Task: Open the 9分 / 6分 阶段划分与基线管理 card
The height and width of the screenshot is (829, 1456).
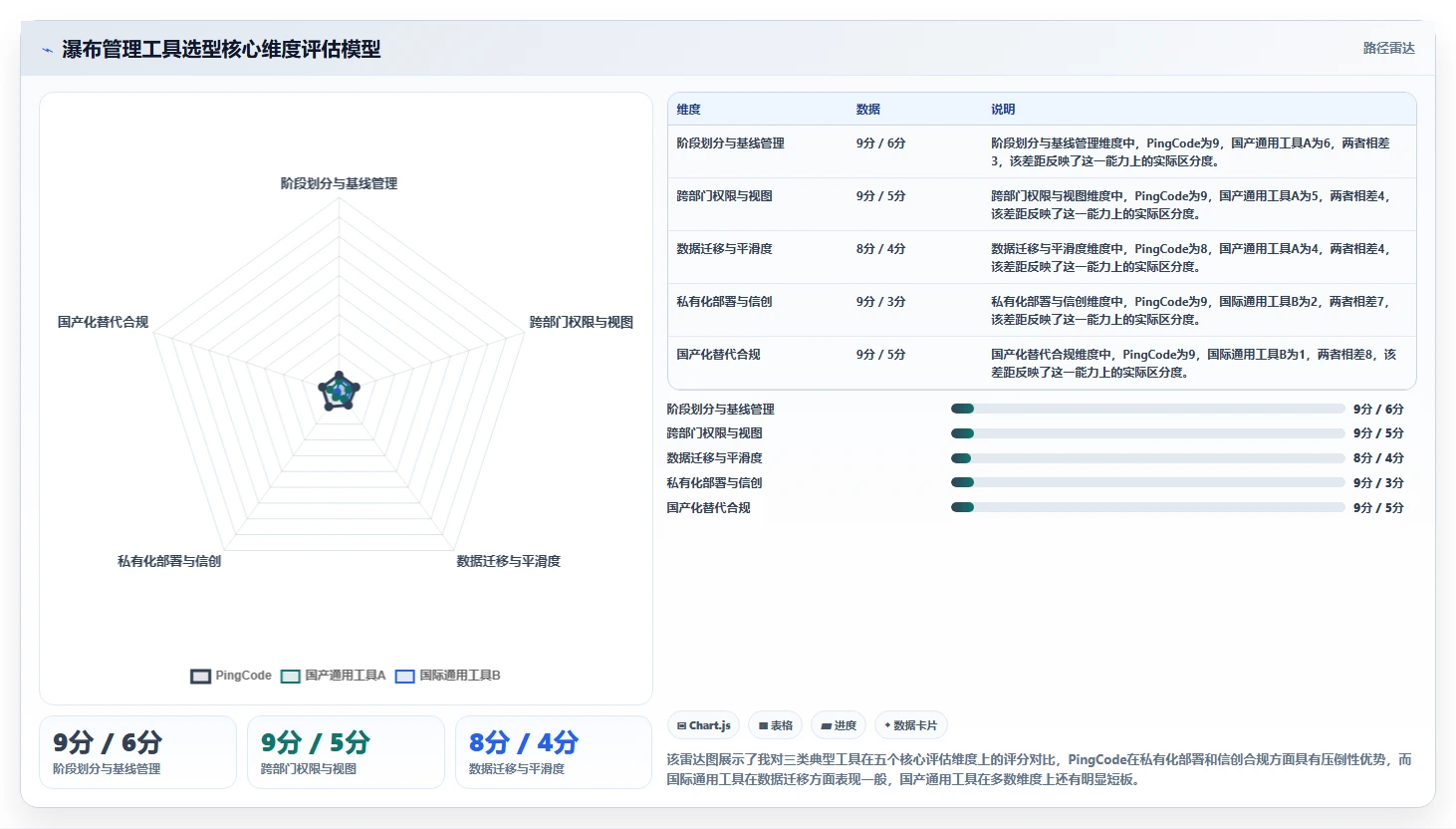Action: [x=137, y=752]
